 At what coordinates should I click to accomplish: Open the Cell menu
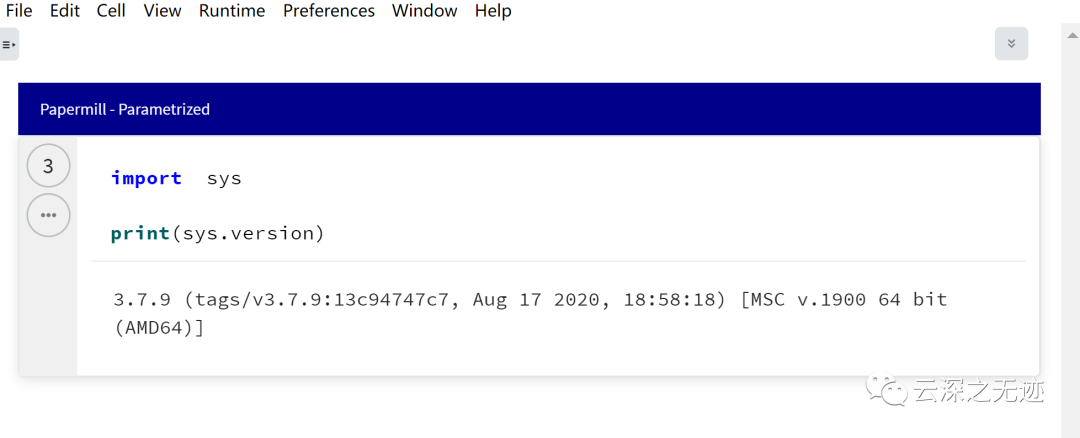coord(111,11)
